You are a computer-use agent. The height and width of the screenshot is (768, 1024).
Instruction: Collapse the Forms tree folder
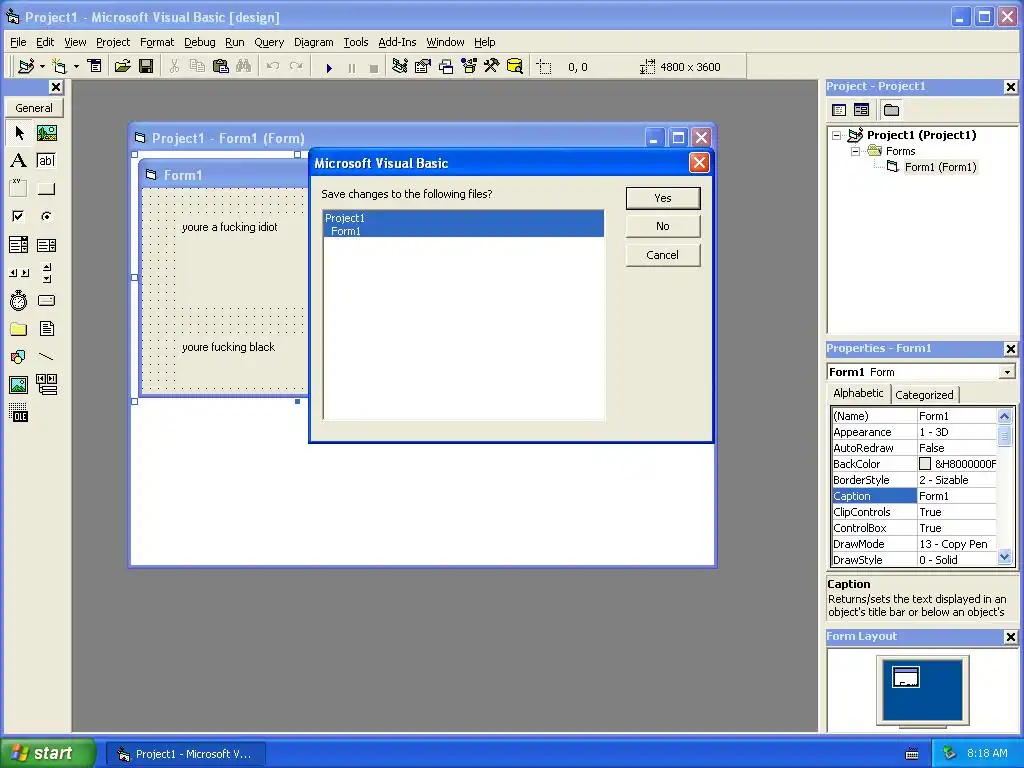coord(855,152)
